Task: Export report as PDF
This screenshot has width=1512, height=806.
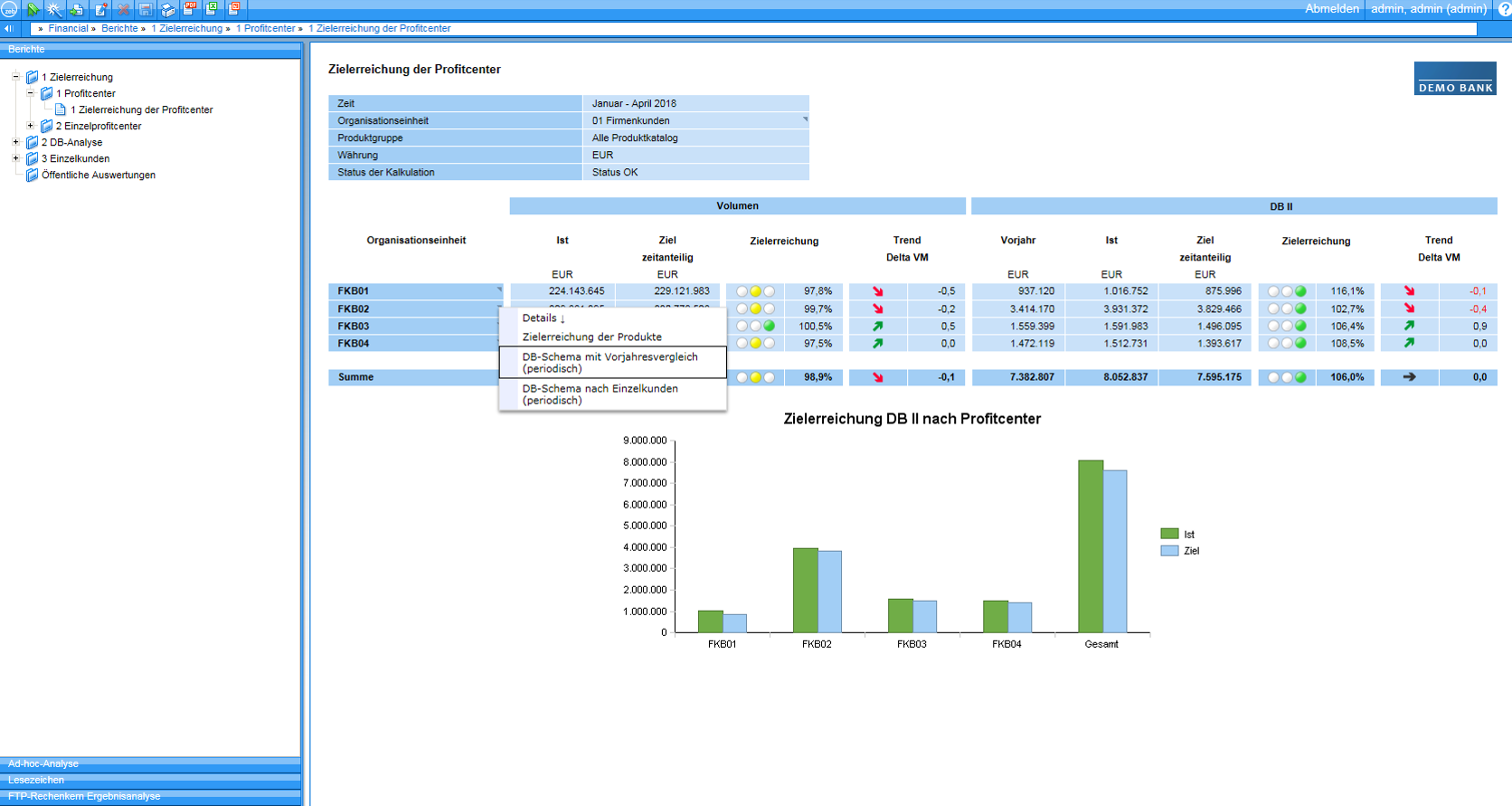Action: 190,9
